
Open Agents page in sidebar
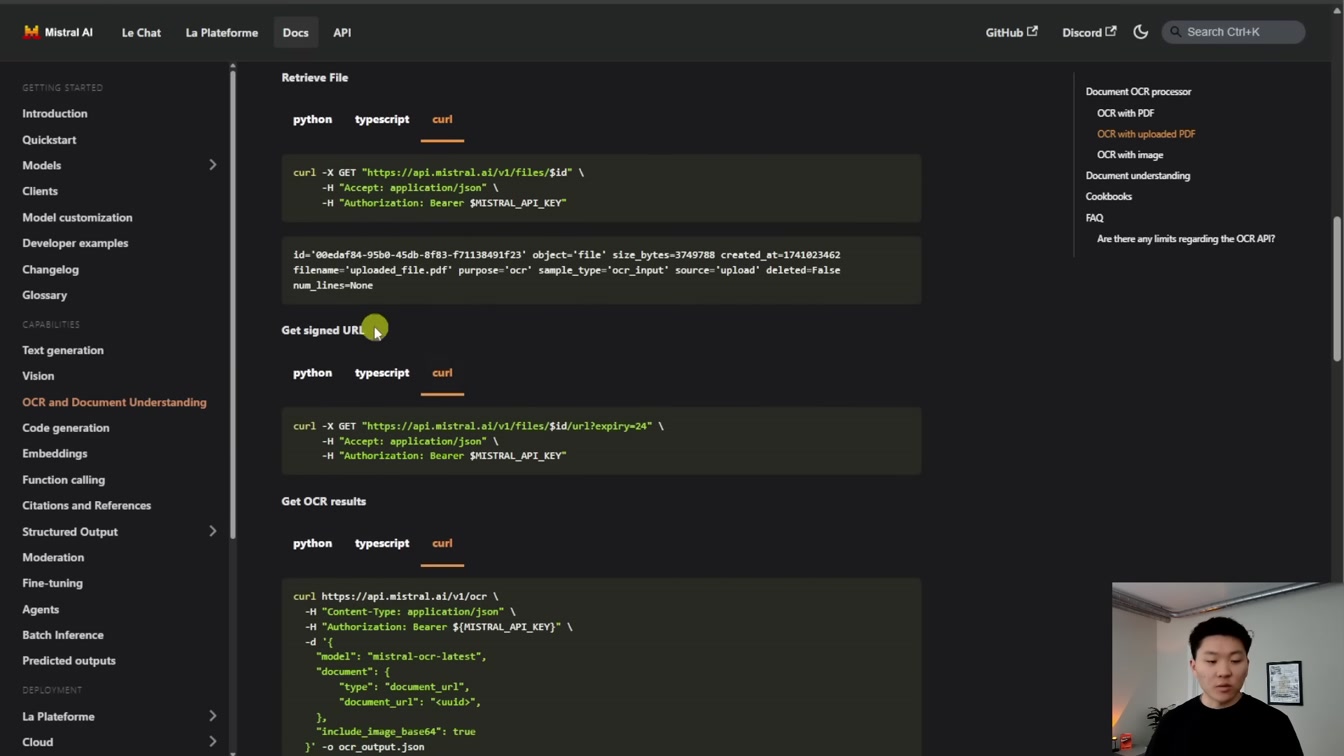[40, 609]
